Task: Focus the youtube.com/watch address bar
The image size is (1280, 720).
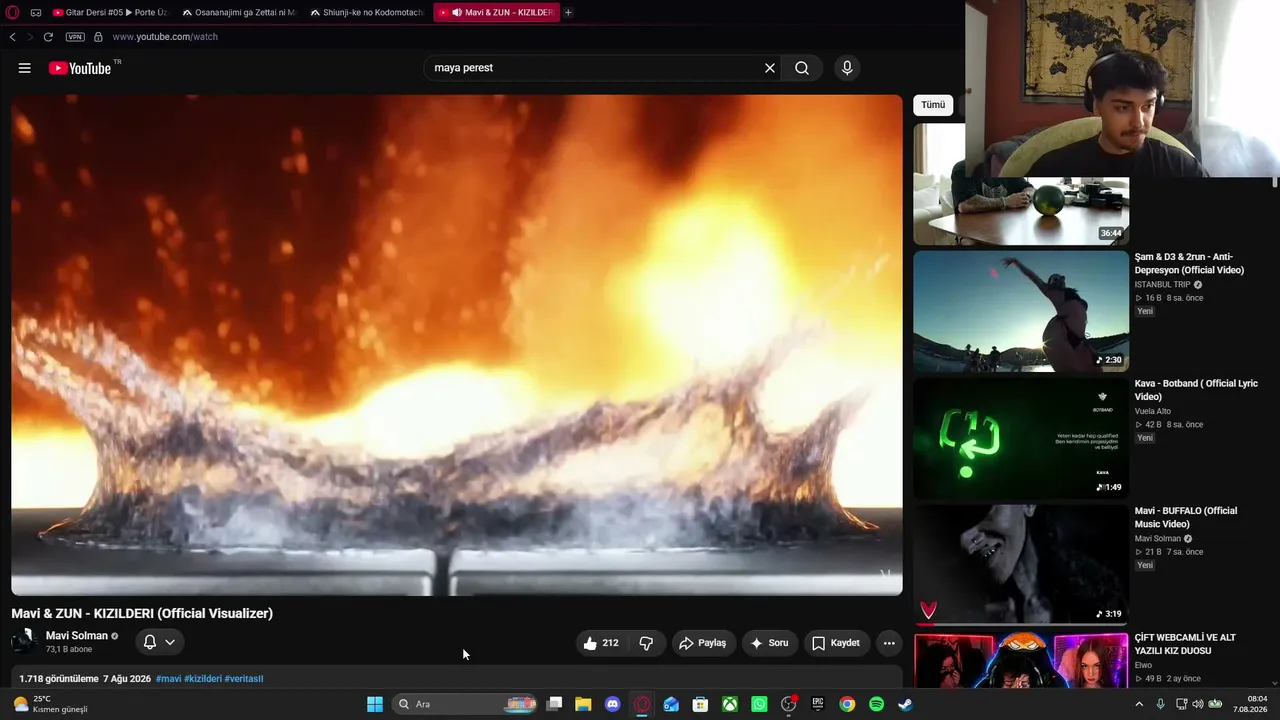Action: [x=165, y=37]
